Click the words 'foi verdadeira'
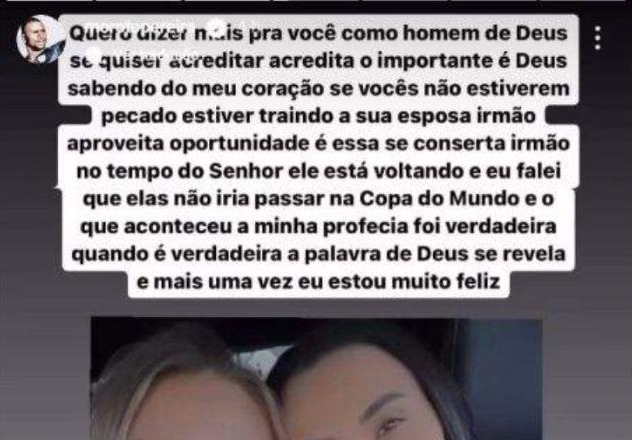This screenshot has height=440, width=632. point(485,226)
